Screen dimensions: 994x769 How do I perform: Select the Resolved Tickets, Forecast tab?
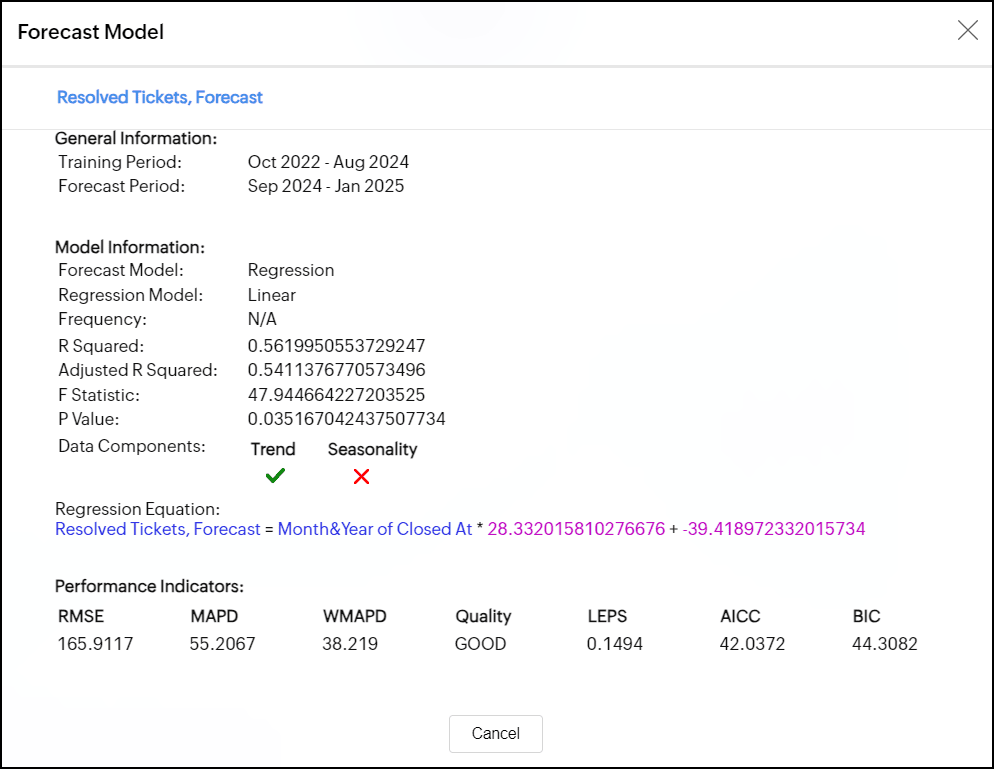click(160, 97)
